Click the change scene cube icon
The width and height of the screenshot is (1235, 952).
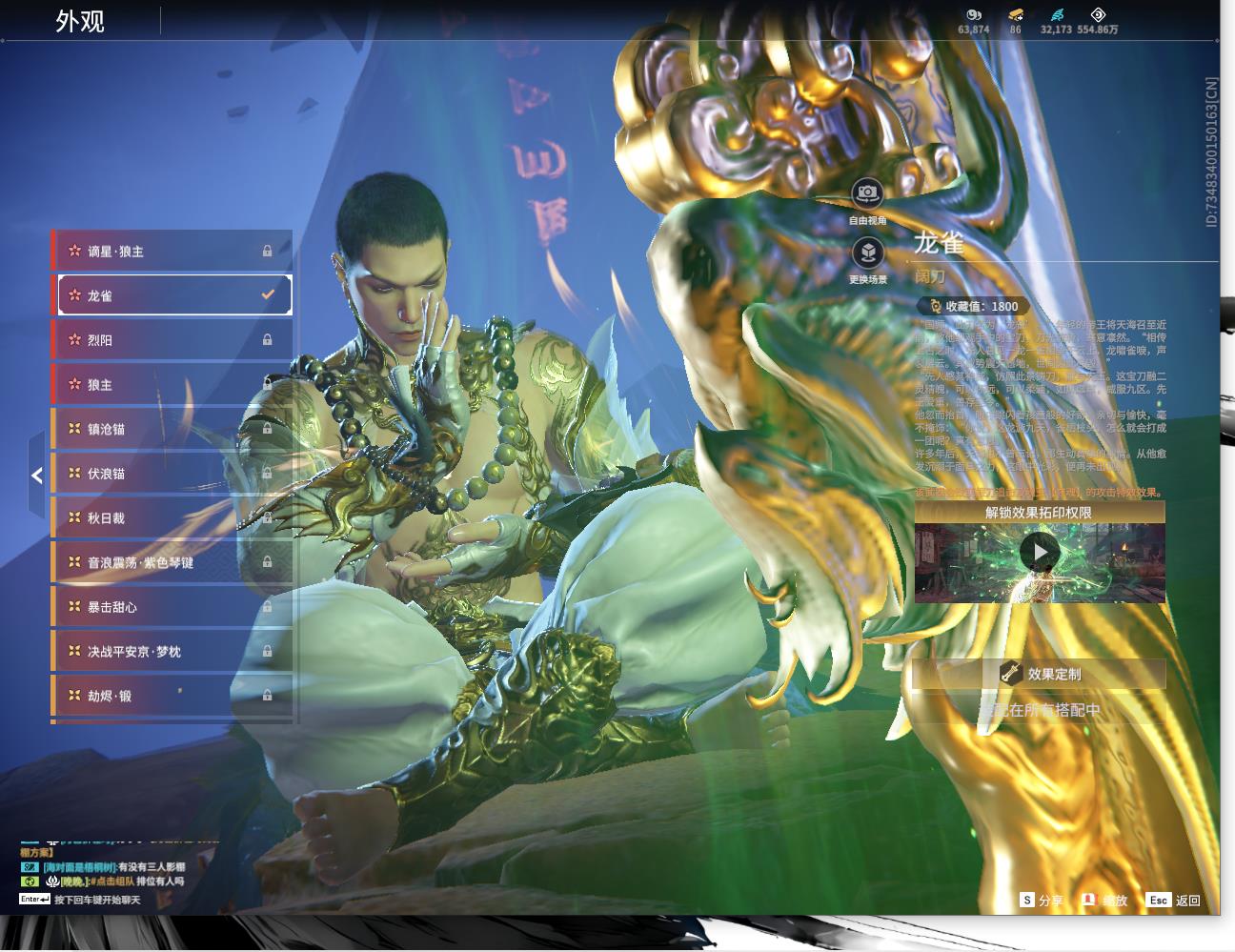tap(867, 253)
